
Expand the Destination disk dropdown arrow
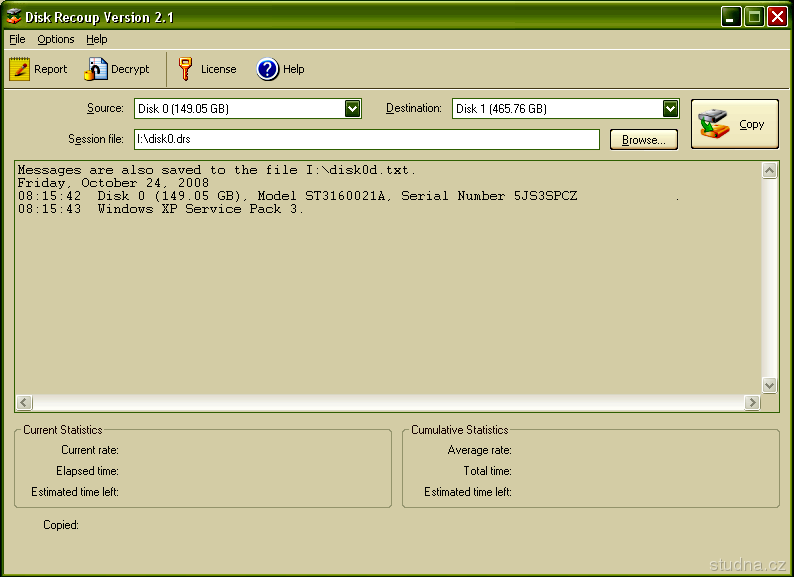coord(670,108)
